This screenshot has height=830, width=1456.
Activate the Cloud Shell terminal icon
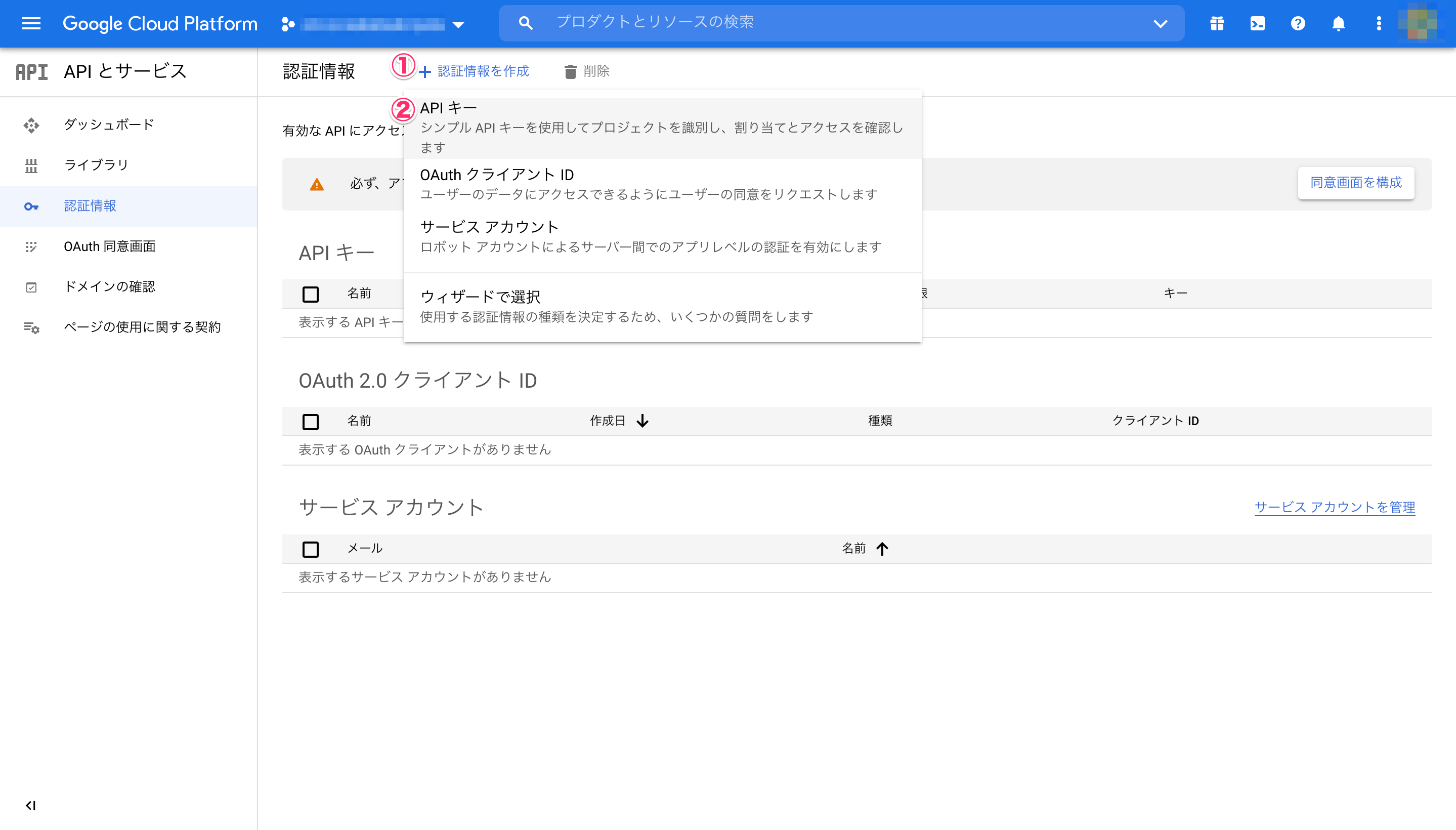tap(1257, 23)
